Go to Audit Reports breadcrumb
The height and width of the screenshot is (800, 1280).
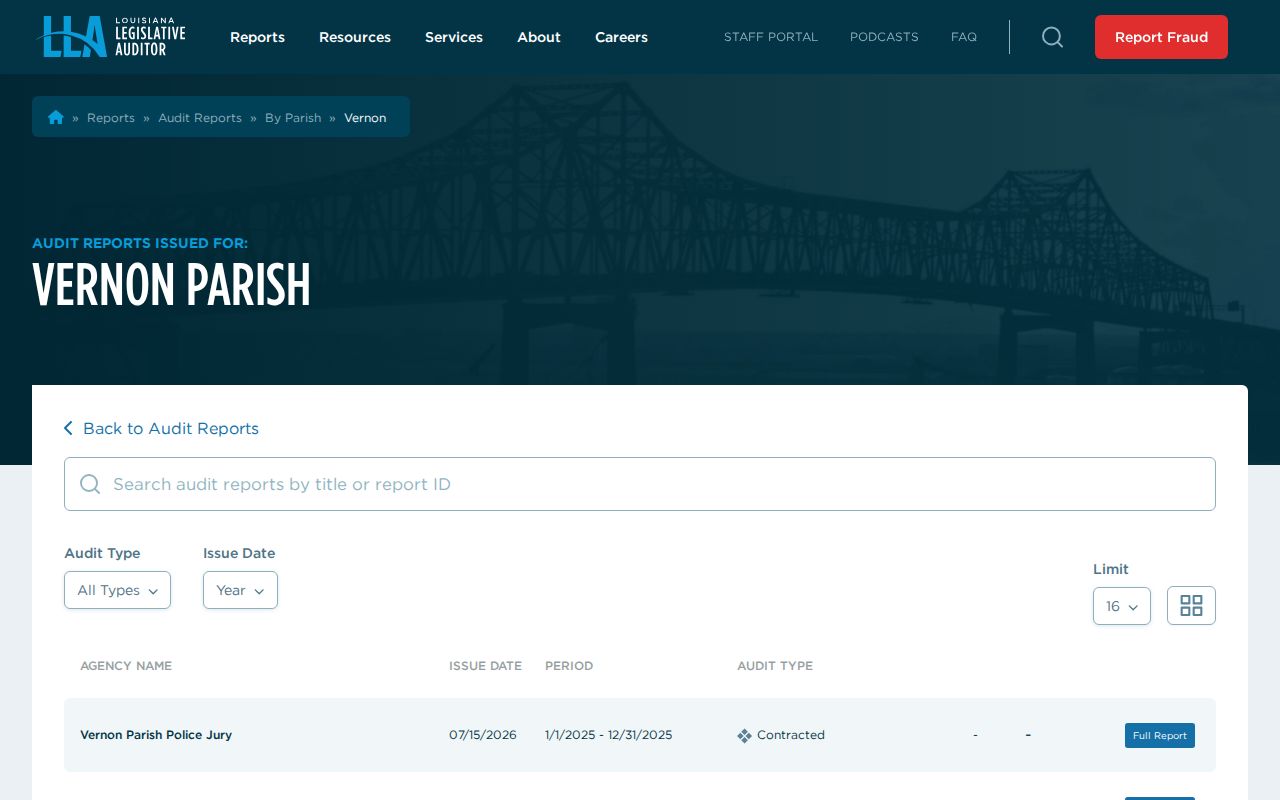click(x=200, y=118)
